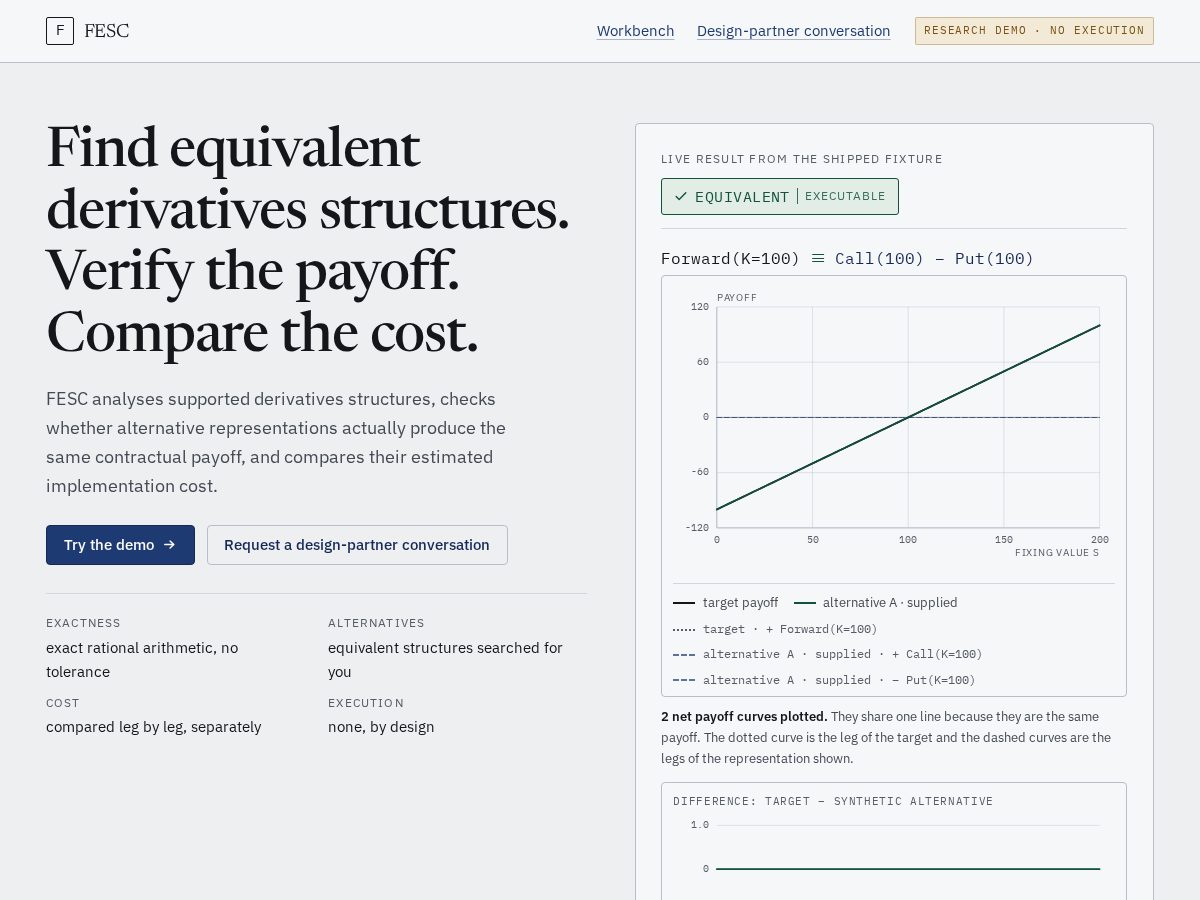Image resolution: width=1200 pixels, height=900 pixels.
Task: Click the identity symbol between Forward and Call
Action: click(818, 258)
